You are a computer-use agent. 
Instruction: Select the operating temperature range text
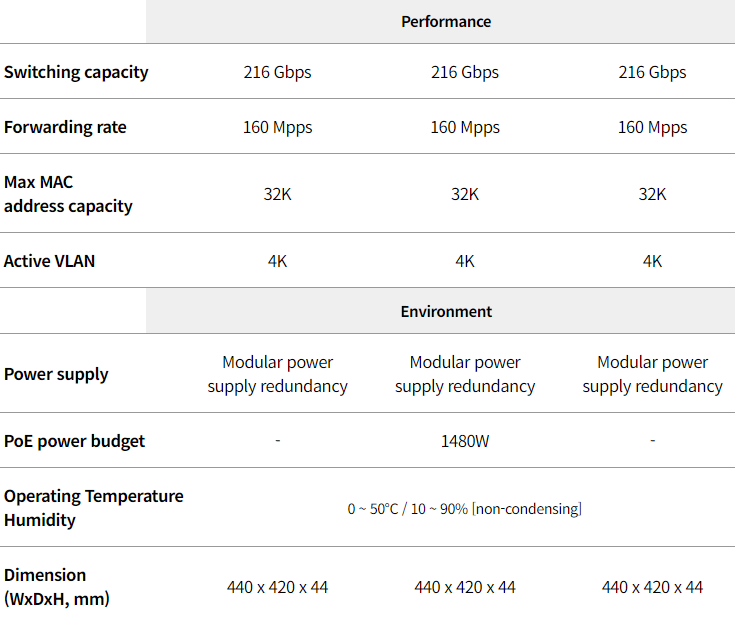pos(465,509)
